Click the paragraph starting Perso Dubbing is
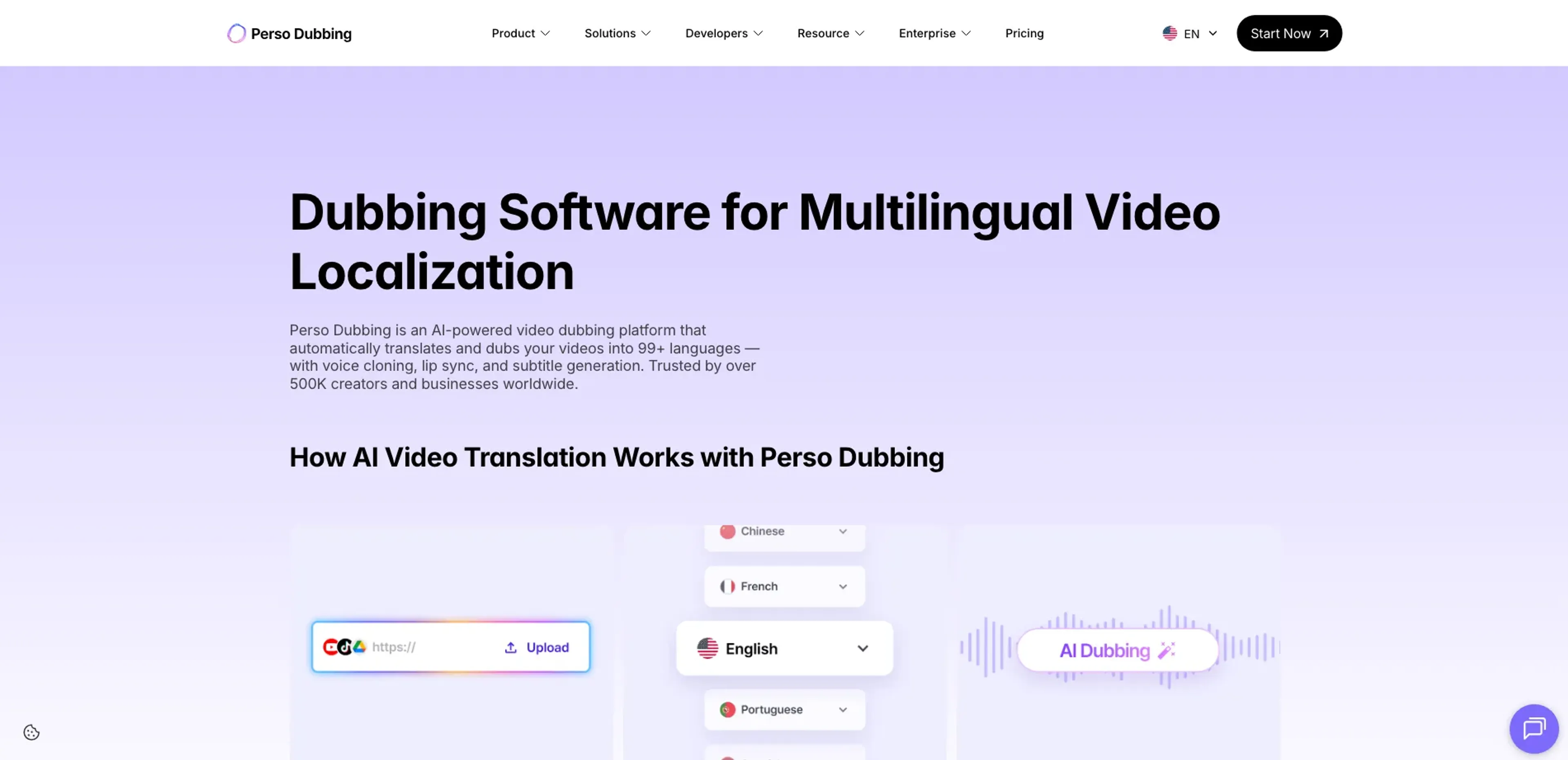 click(524, 357)
